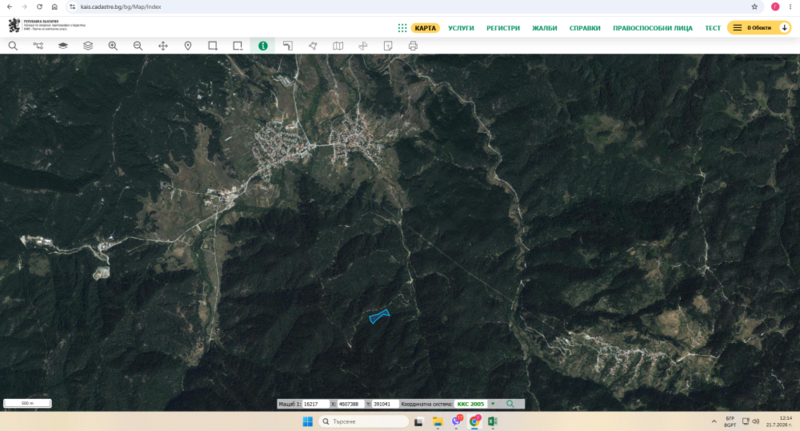Open the search magnifier tool in map toolbar

pyautogui.click(x=13, y=46)
